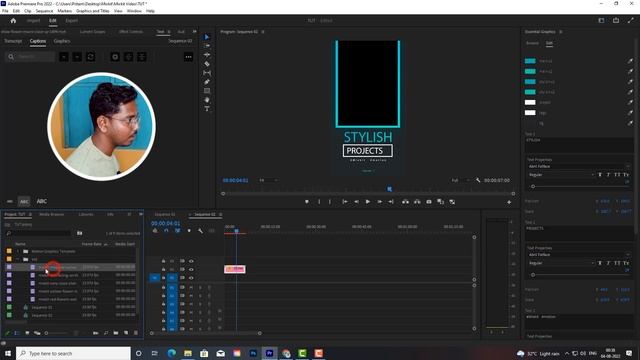
Task: Open the Full playback resolution dropdown
Action: (x=460, y=180)
